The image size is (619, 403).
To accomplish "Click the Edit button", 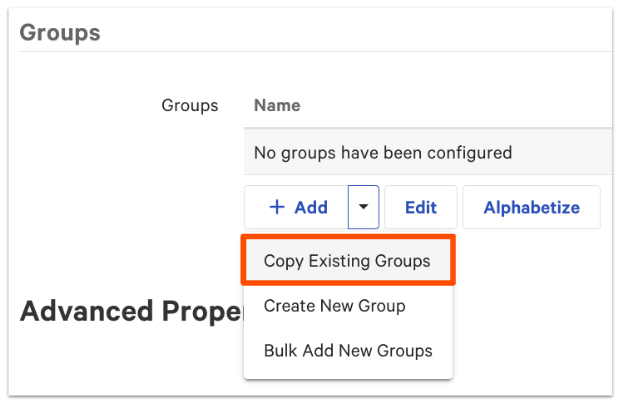I will coord(421,207).
